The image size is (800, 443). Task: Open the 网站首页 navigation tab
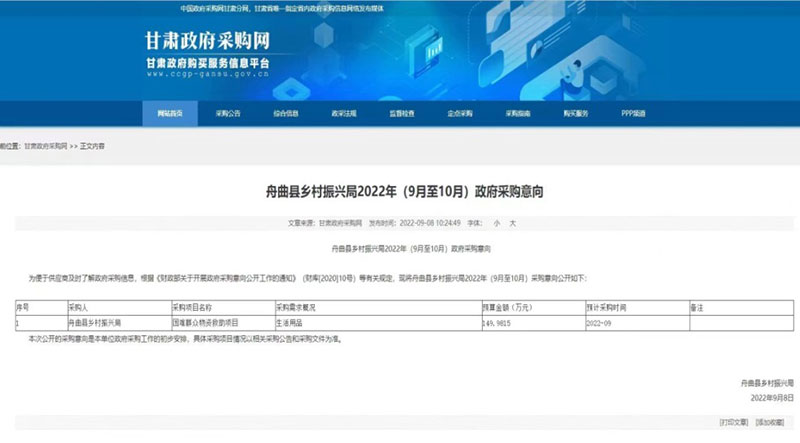point(170,114)
